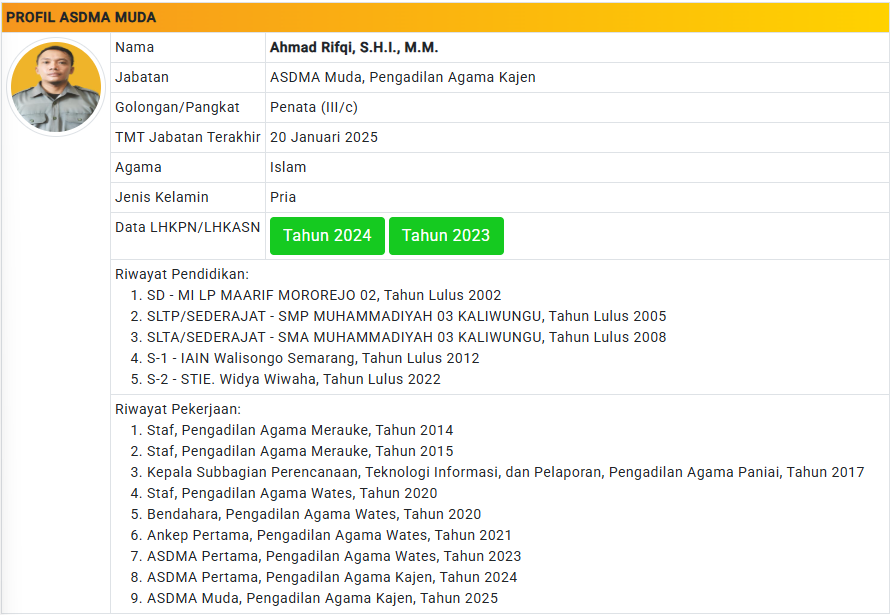Select the SMA Muhammadiyah 03 Kaliwungu entry
Screen dimensions: 892x615
406,337
